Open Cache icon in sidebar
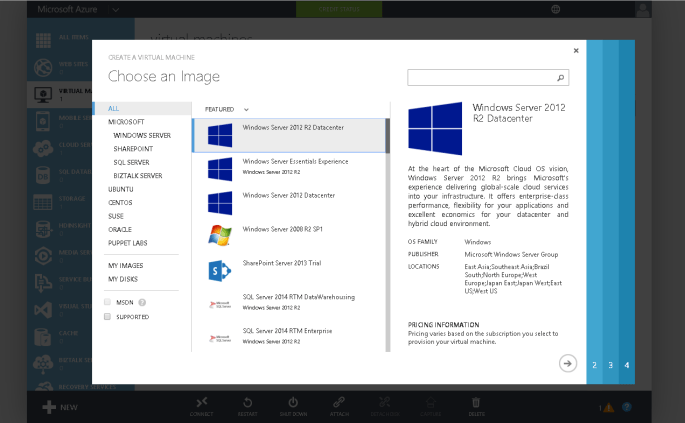This screenshot has height=423, width=685. pyautogui.click(x=43, y=337)
